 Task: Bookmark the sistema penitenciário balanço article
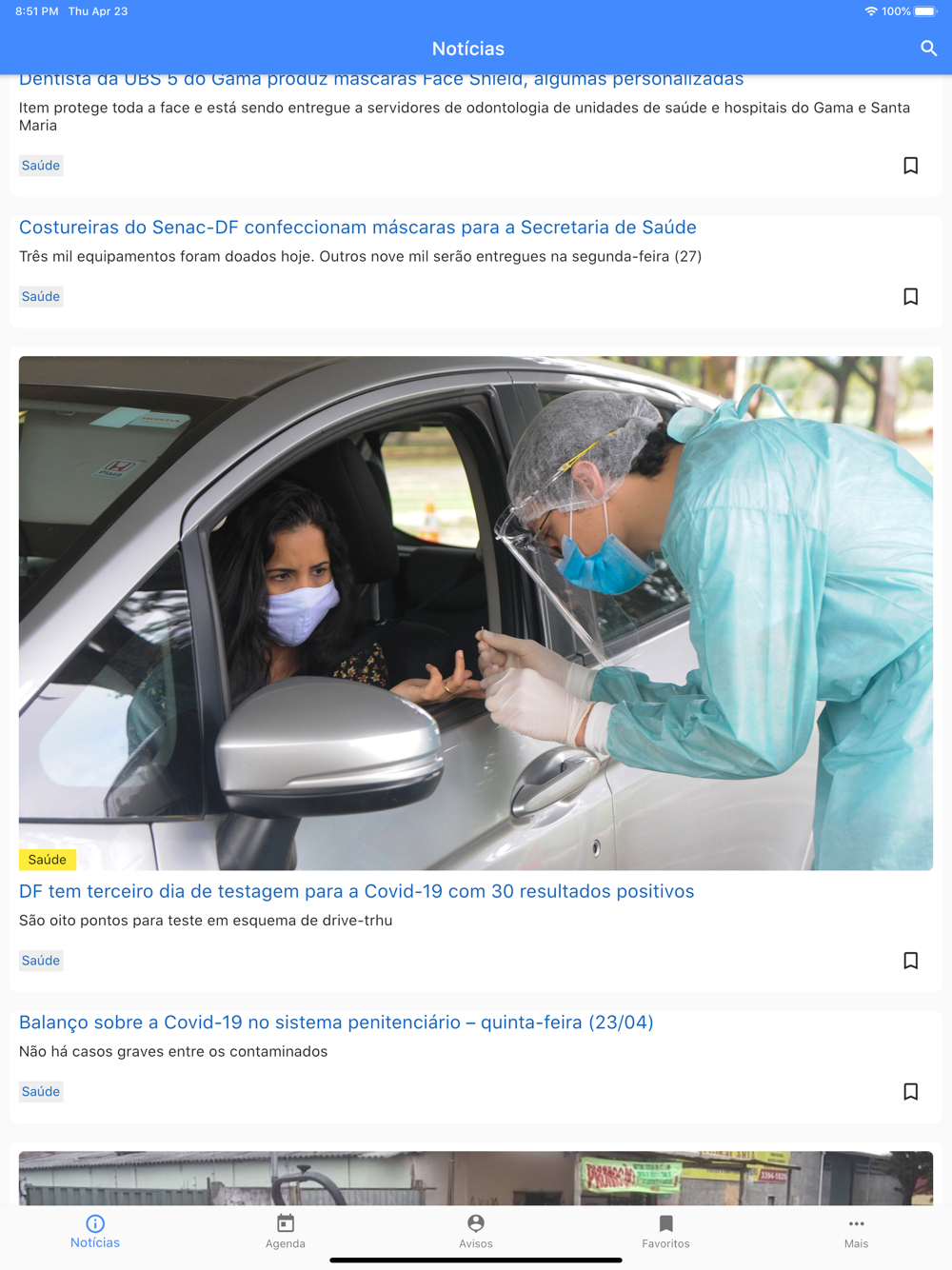coord(910,1092)
